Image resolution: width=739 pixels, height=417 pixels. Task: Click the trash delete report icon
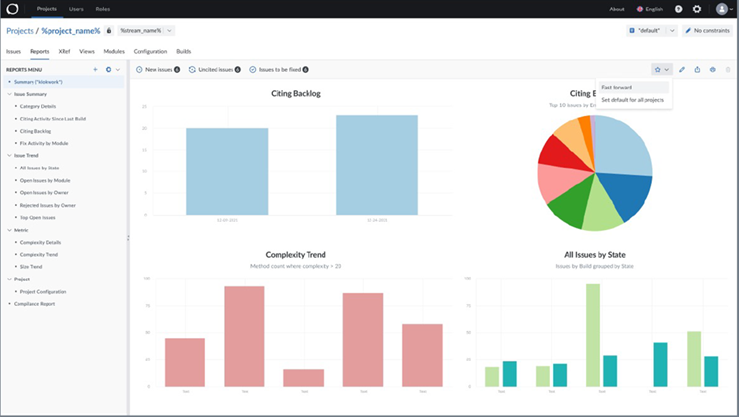coord(728,70)
